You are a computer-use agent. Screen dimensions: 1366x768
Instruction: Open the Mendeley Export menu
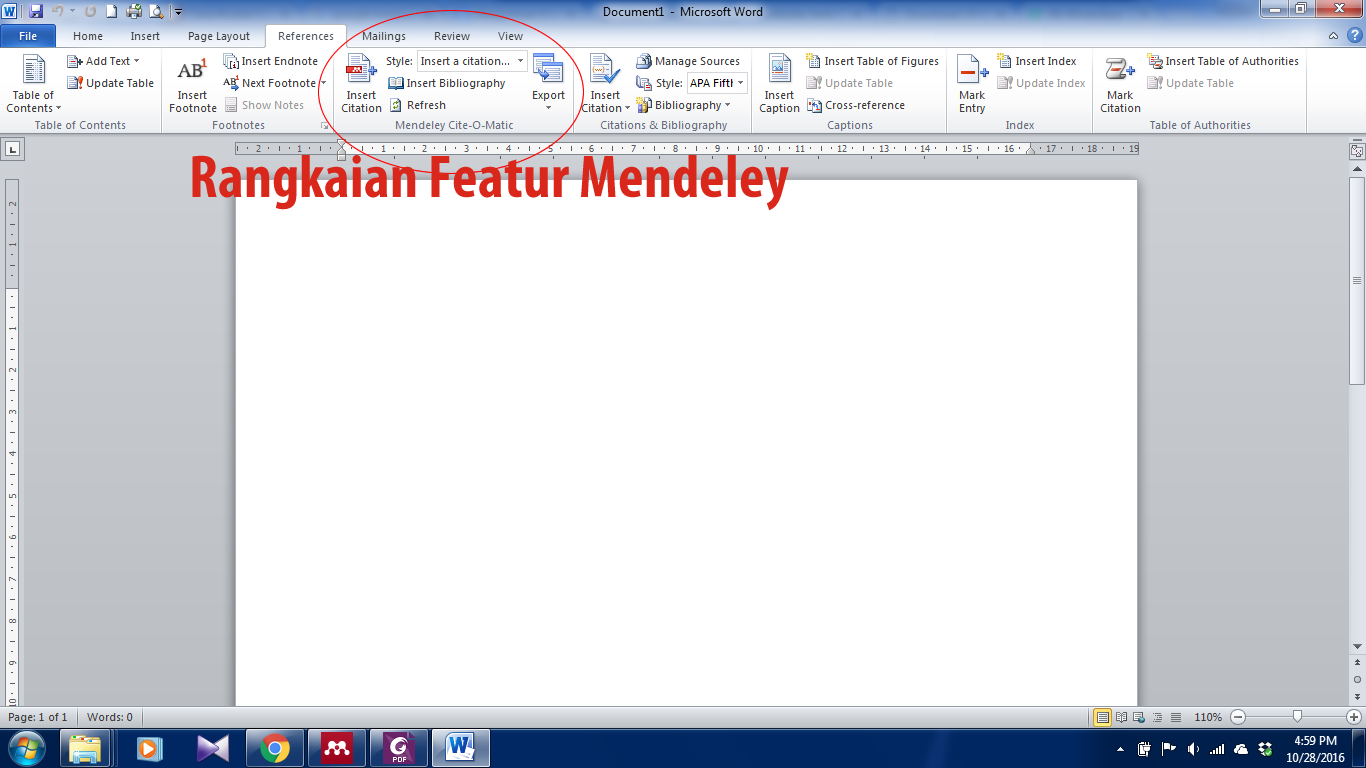pos(548,84)
